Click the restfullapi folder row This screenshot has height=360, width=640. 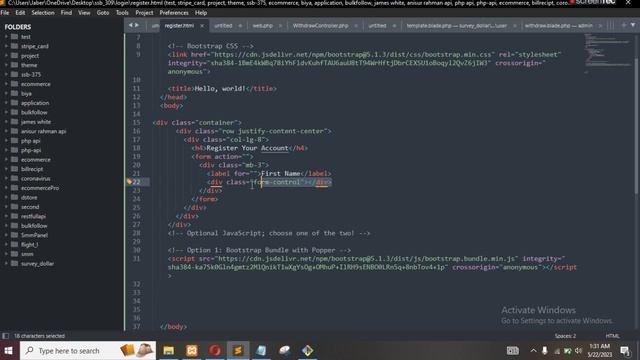tap(61, 216)
